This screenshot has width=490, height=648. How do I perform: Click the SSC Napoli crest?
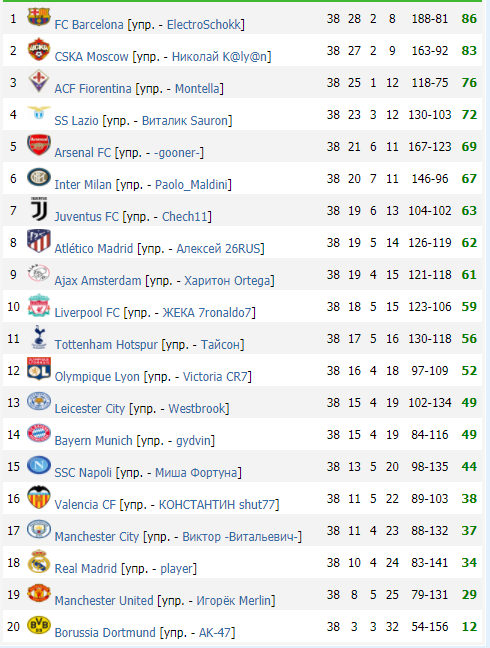pos(39,465)
